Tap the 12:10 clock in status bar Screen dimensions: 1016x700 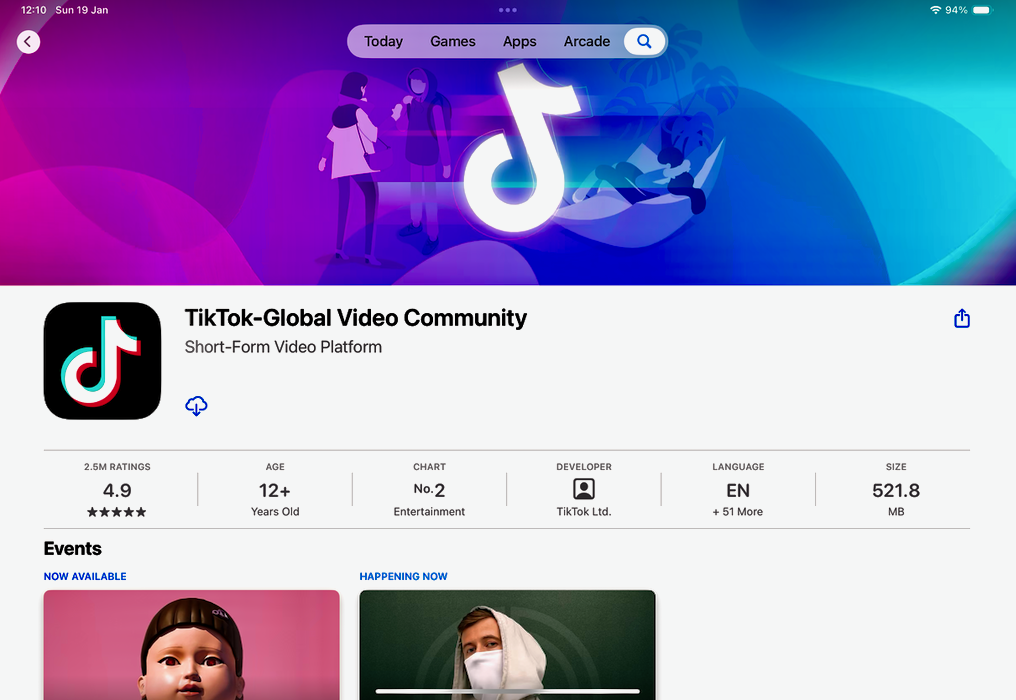(x=34, y=10)
